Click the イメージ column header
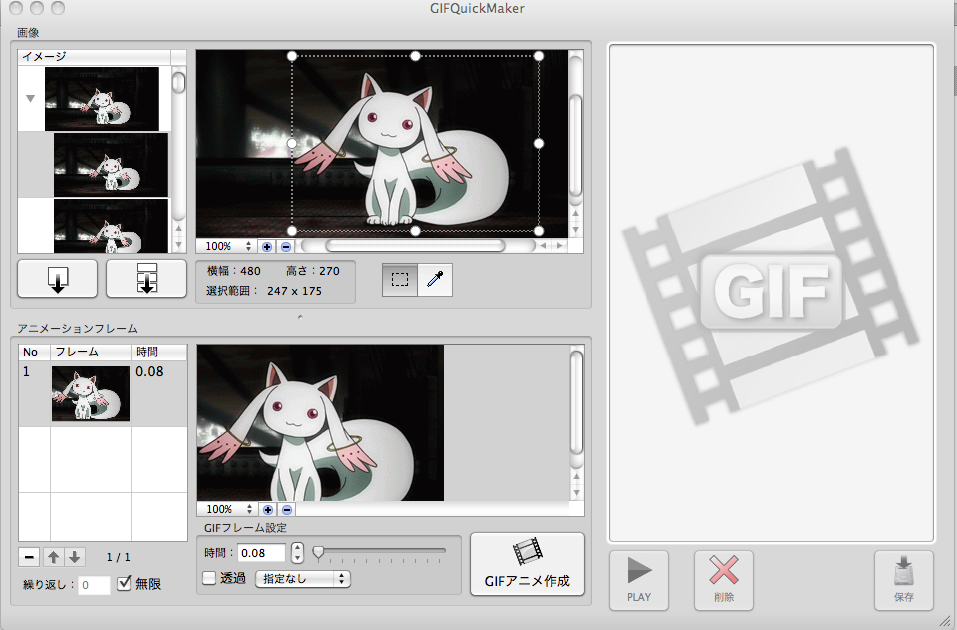The image size is (957, 630). coord(94,57)
